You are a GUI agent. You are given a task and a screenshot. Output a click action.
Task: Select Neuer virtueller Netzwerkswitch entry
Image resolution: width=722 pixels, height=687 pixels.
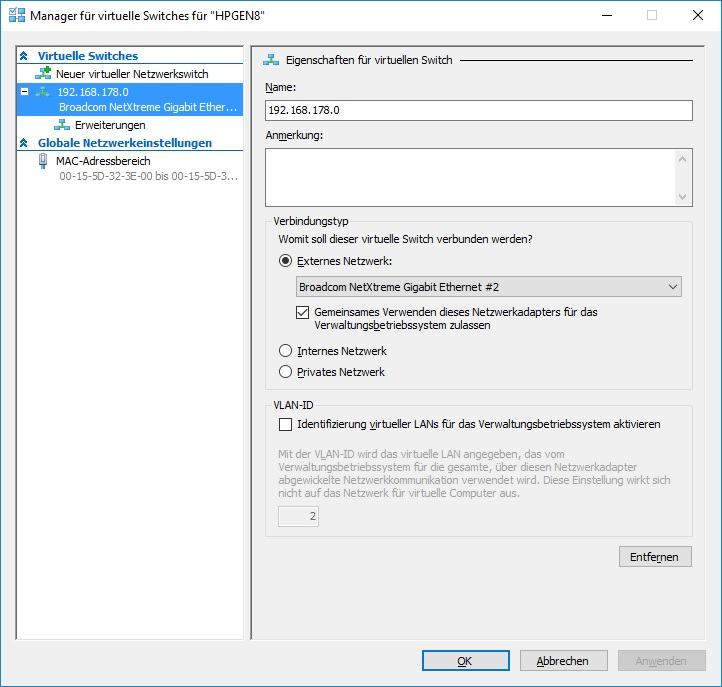click(x=130, y=74)
